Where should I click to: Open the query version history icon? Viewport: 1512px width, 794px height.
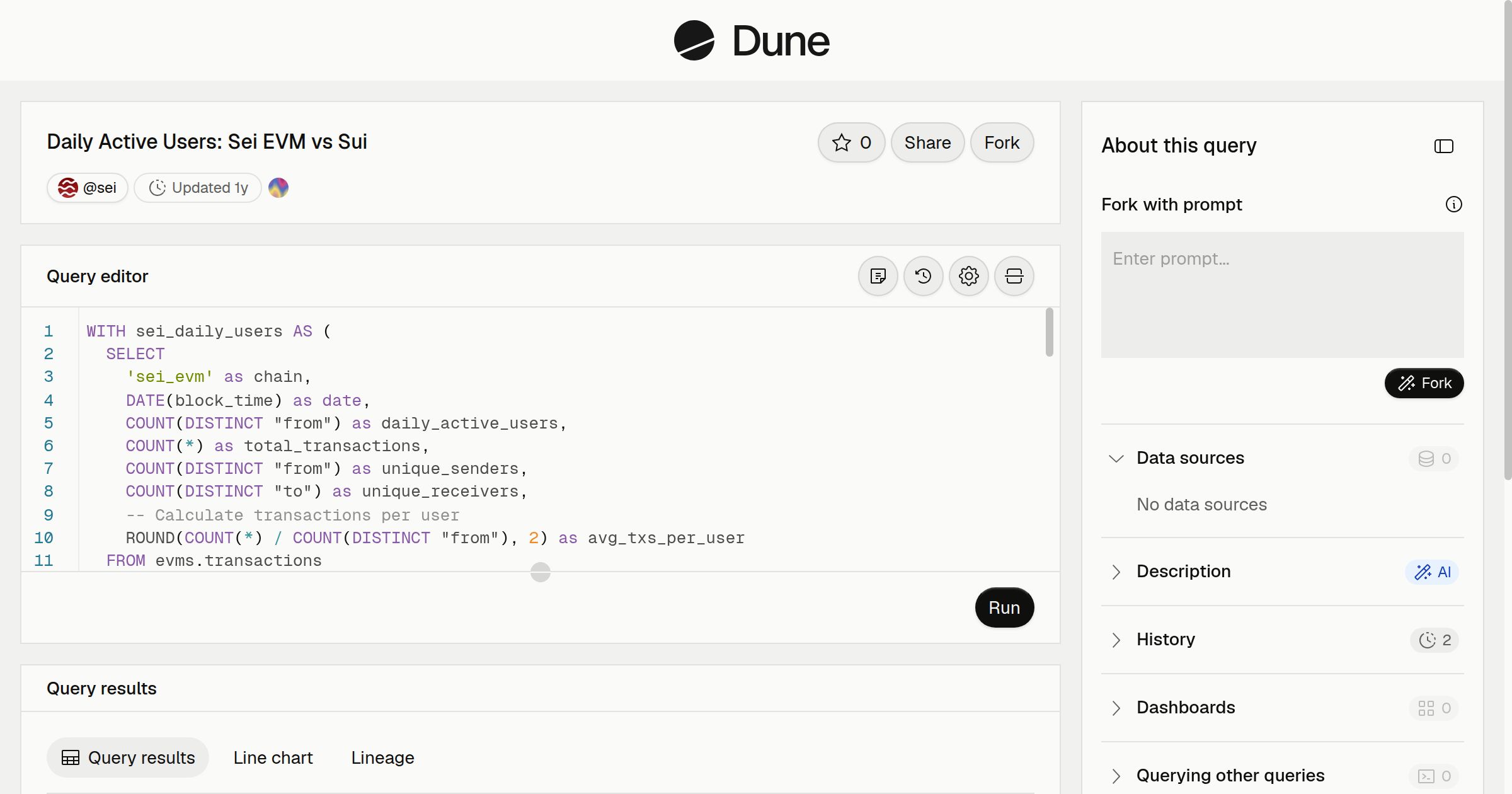pos(924,276)
